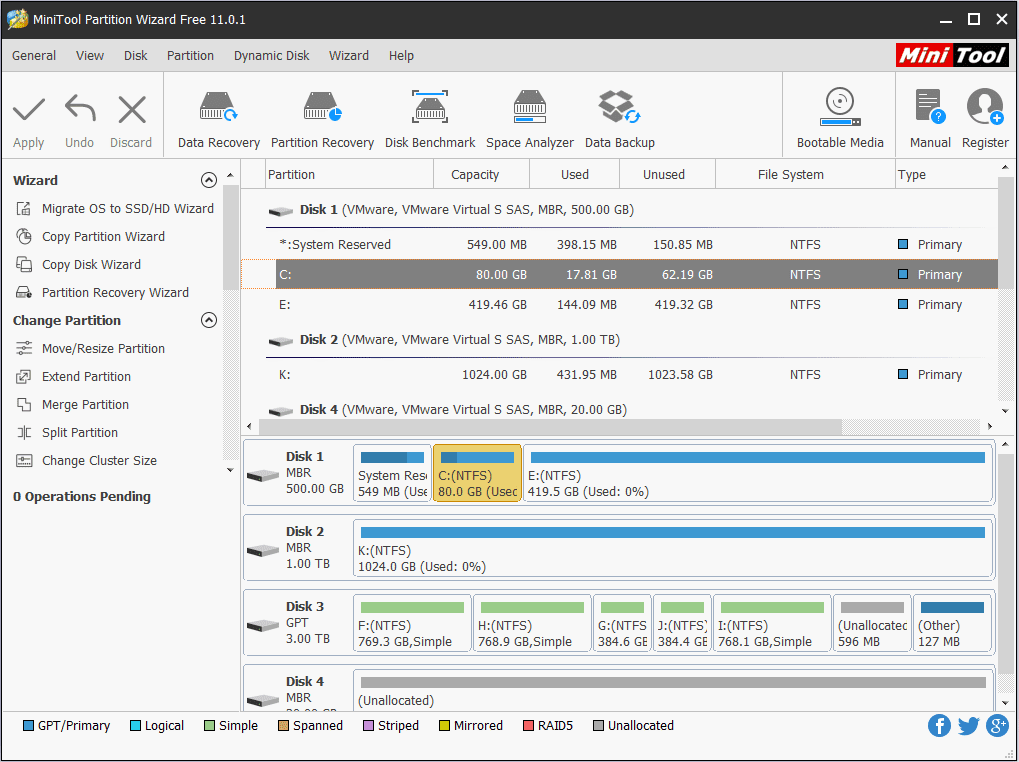Select the E: partition row

619,304
